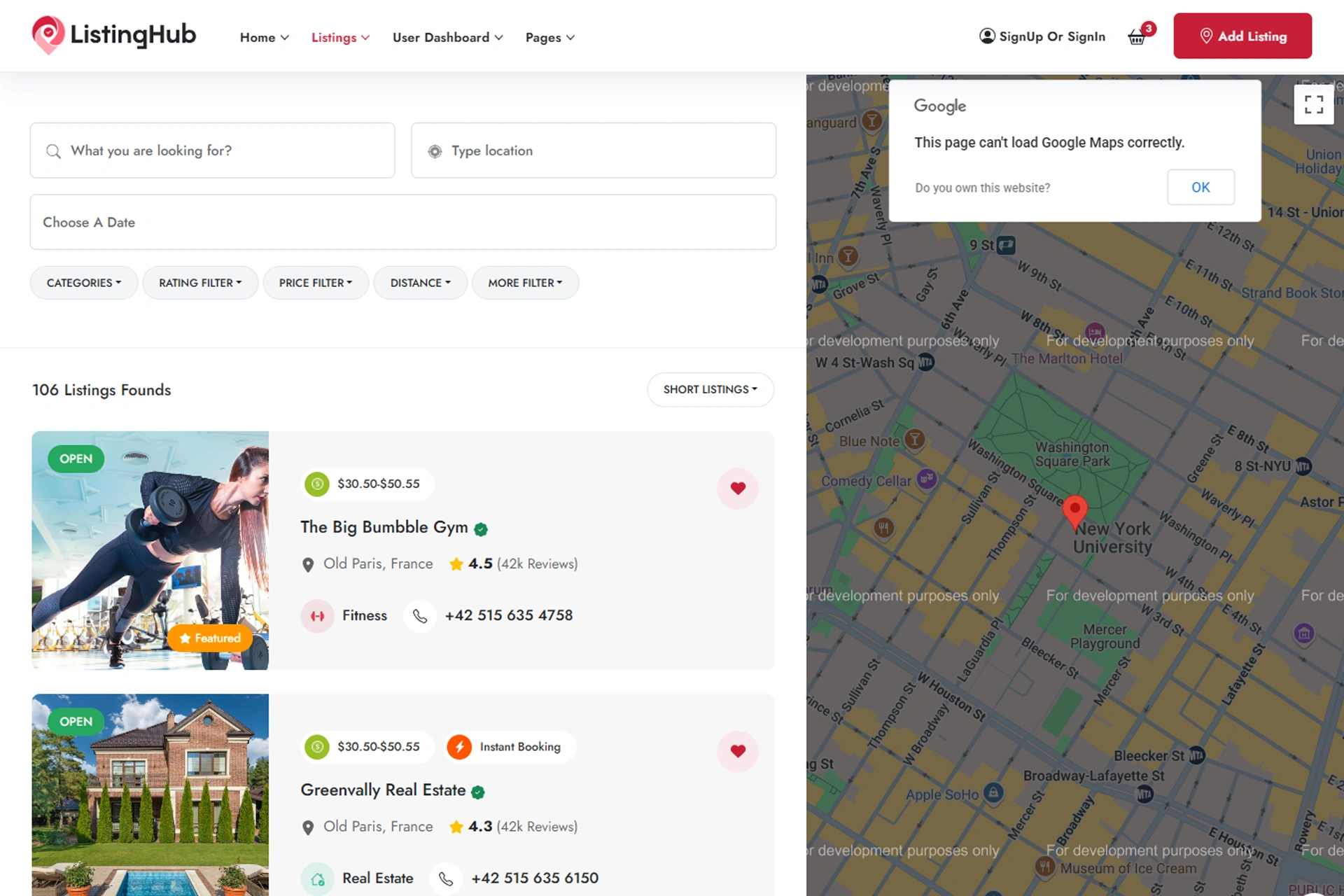The image size is (1344, 896).
Task: Open the Pages menu
Action: pos(550,37)
